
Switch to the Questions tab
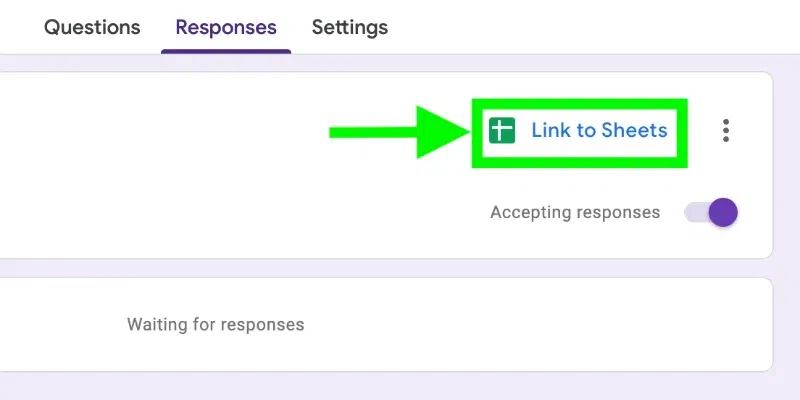click(92, 27)
